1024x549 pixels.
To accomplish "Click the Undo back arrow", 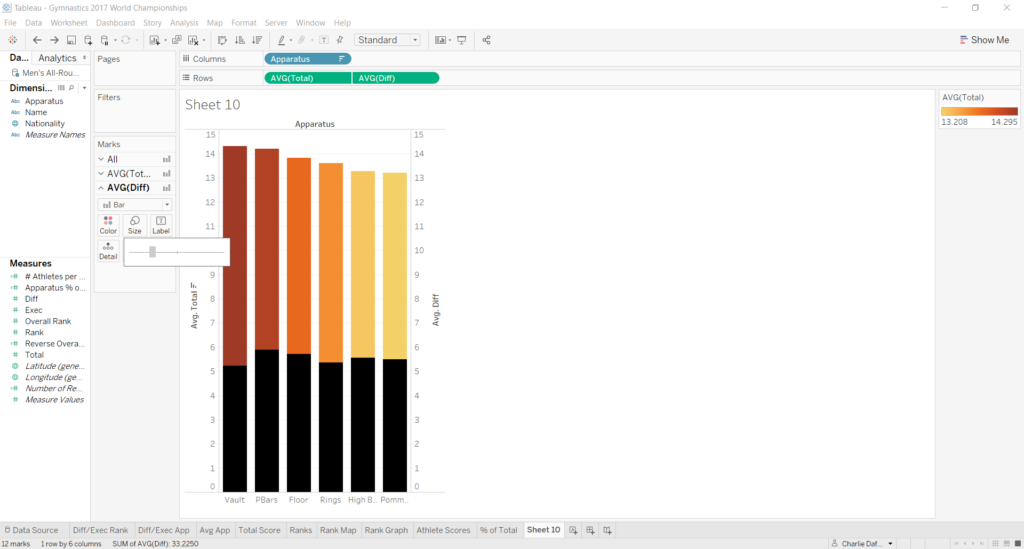I will point(37,40).
